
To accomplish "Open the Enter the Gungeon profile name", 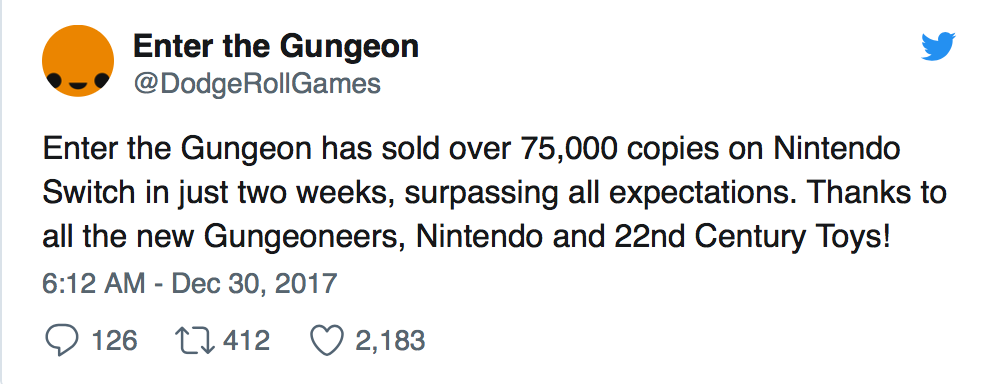I will 276,46.
